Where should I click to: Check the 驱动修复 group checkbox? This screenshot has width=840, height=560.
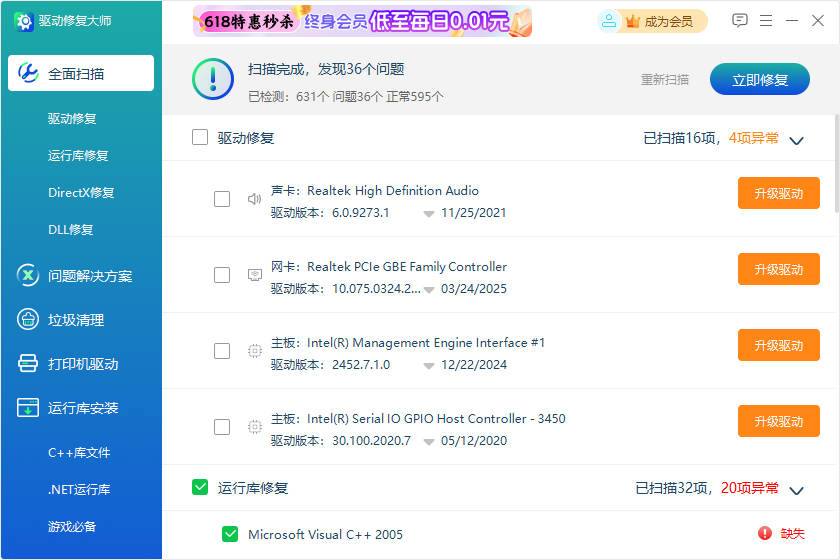click(x=200, y=137)
